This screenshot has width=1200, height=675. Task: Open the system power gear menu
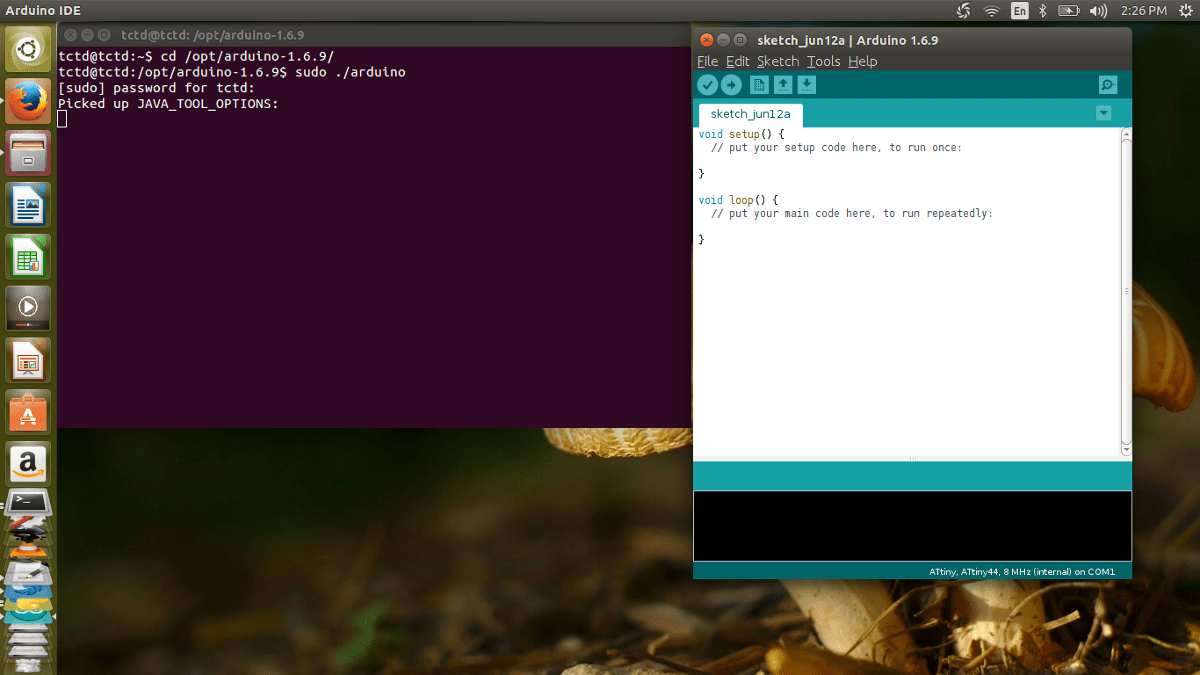click(x=1184, y=11)
